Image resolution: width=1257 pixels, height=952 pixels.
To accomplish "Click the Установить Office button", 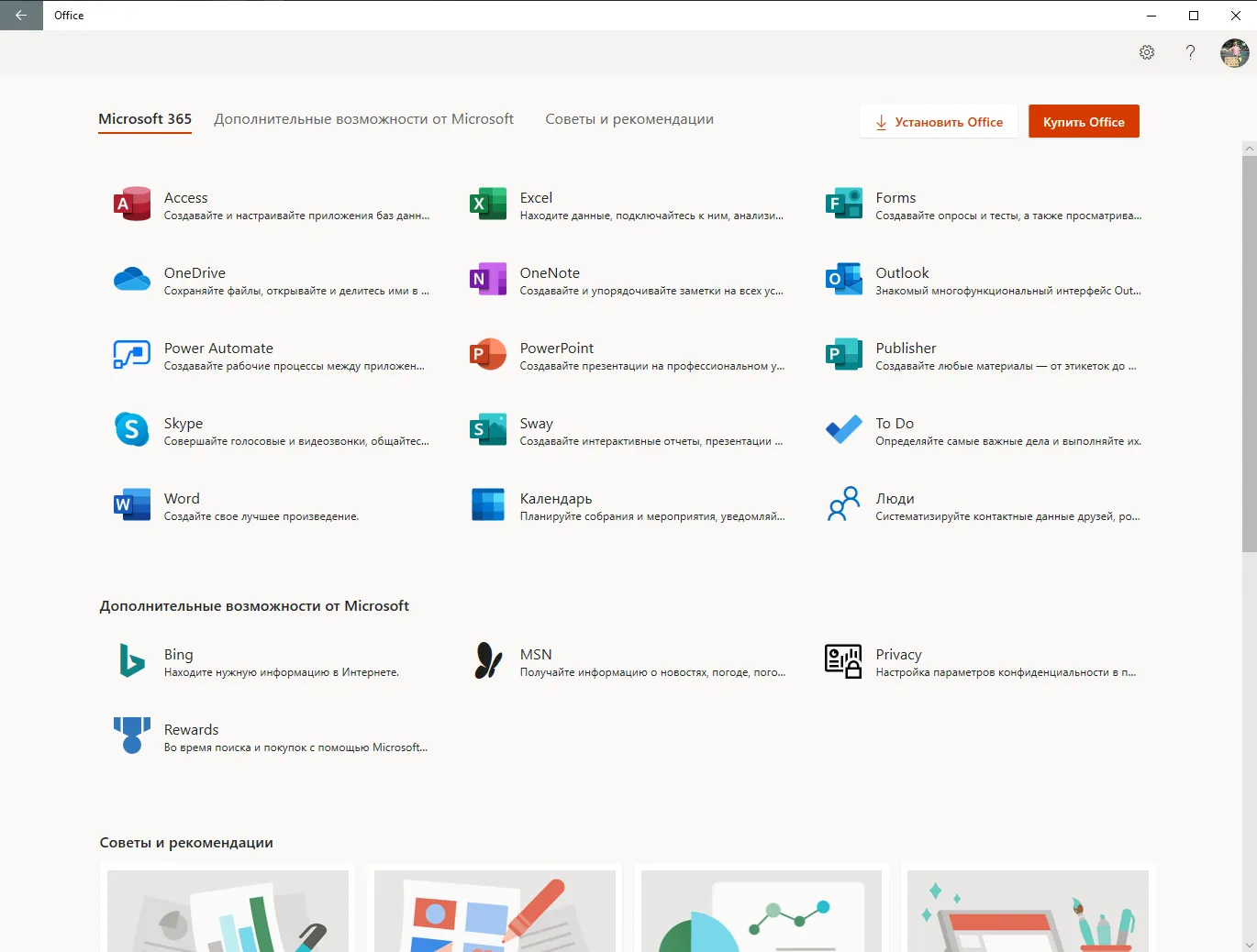I will 939,121.
